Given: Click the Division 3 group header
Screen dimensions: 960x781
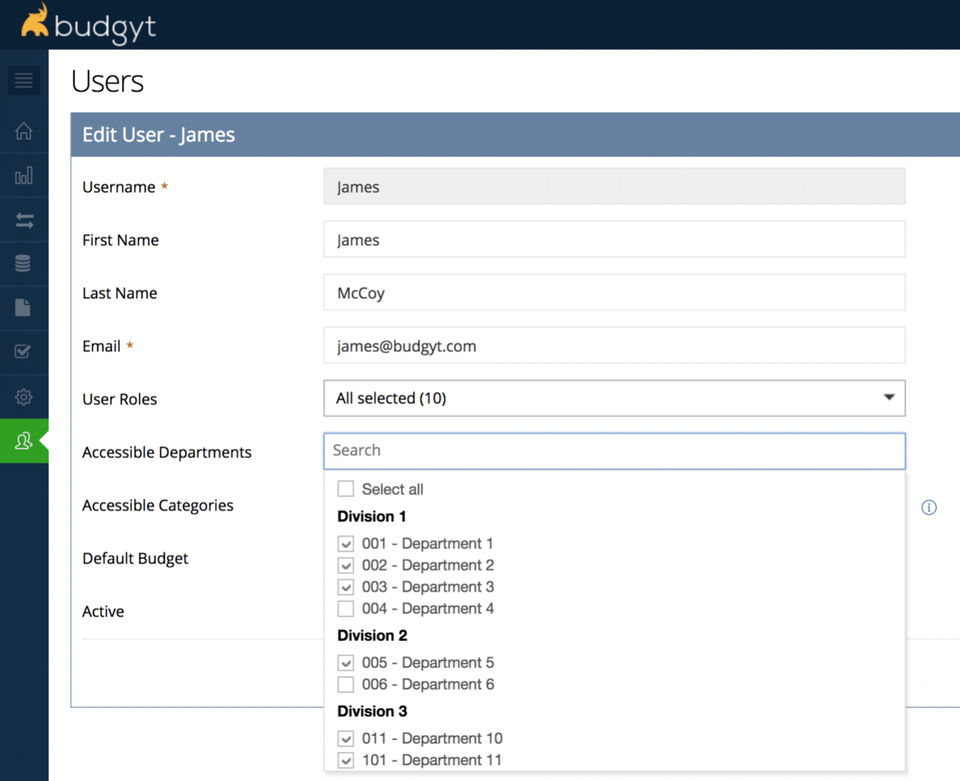Looking at the screenshot, I should pyautogui.click(x=372, y=711).
